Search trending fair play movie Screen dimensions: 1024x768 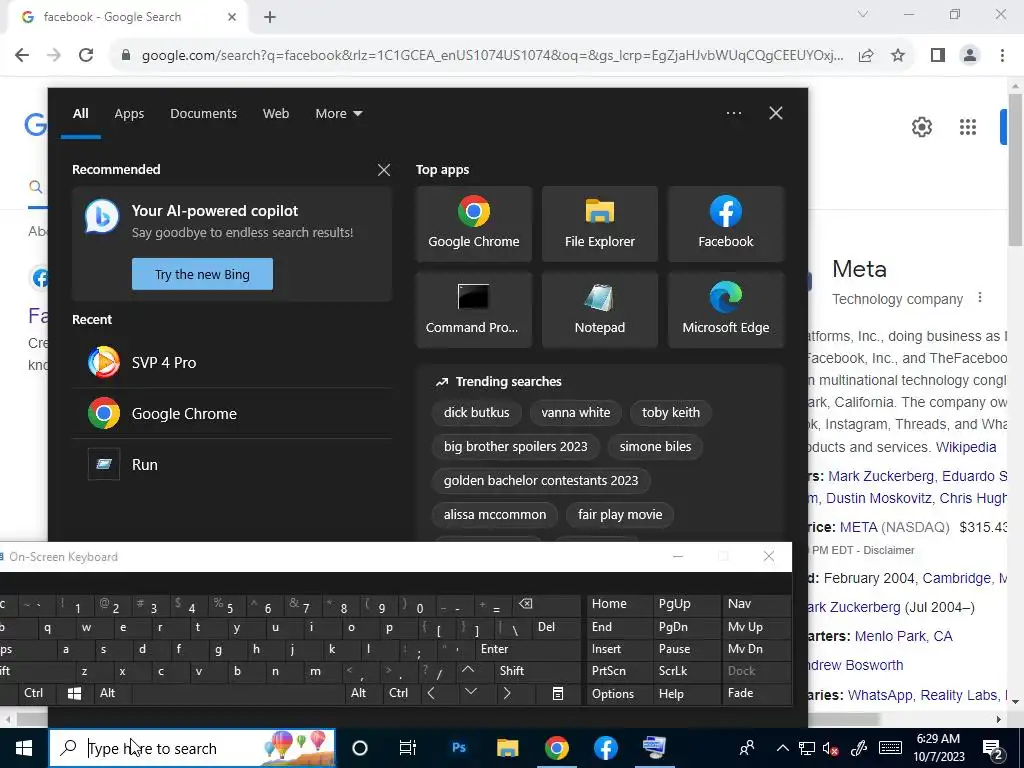click(x=620, y=515)
